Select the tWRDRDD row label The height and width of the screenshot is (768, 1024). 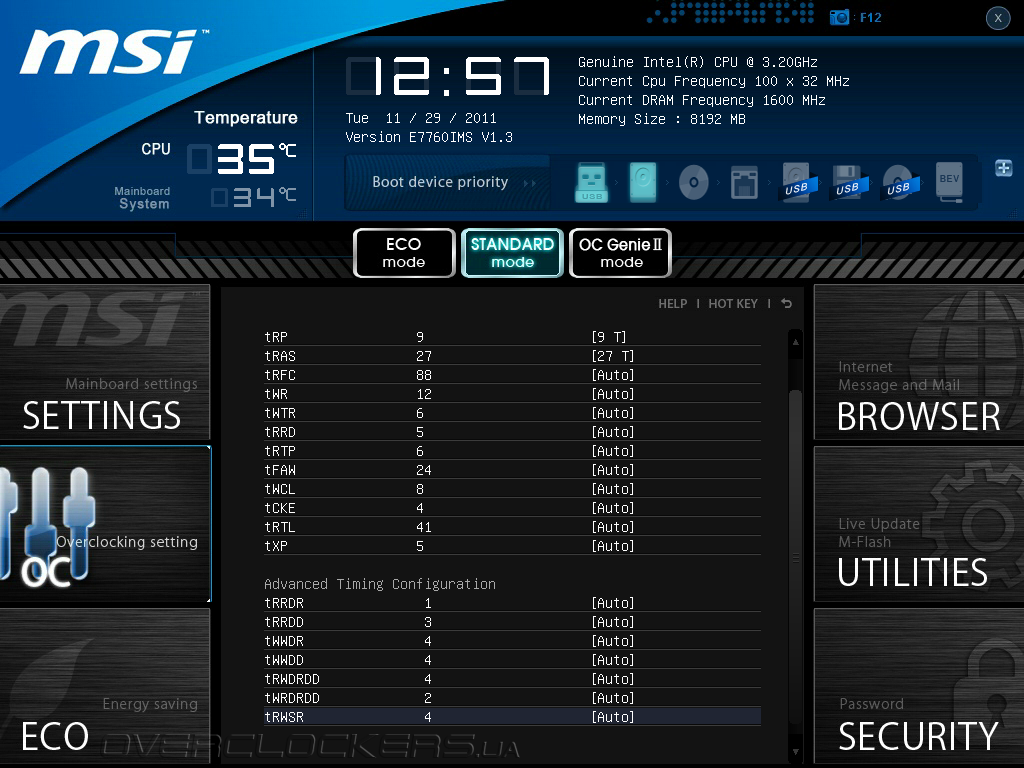(x=292, y=698)
